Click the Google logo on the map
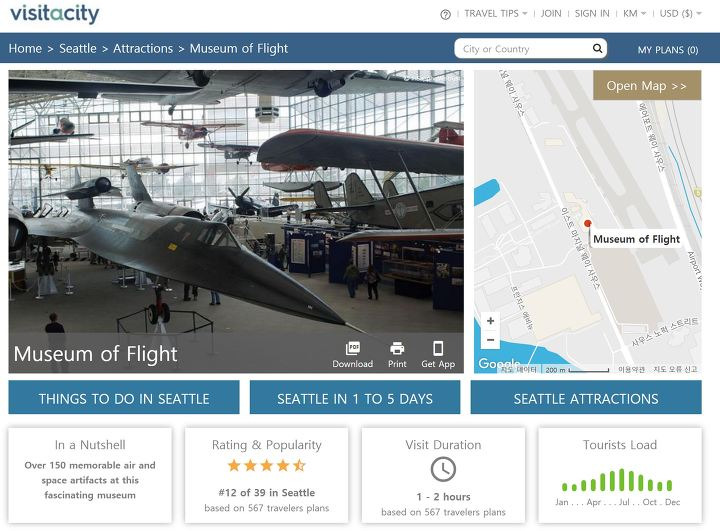 click(x=499, y=363)
